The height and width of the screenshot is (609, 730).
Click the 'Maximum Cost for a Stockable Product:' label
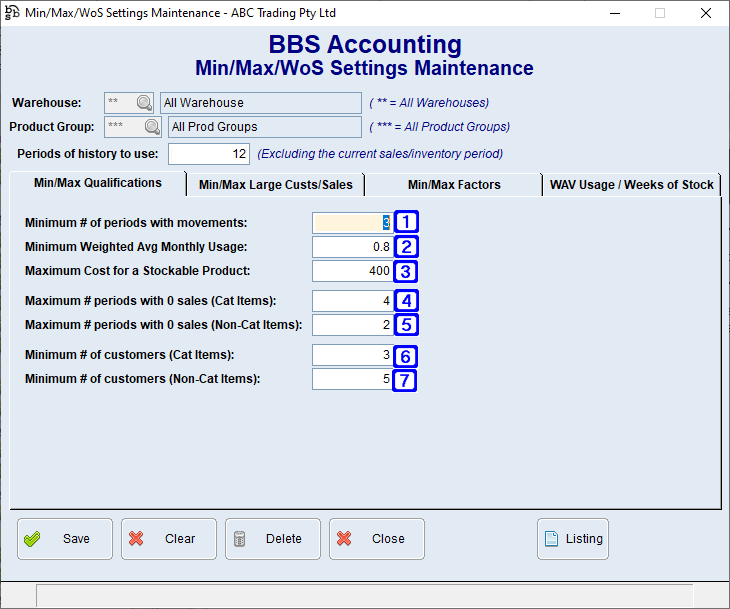[137, 271]
